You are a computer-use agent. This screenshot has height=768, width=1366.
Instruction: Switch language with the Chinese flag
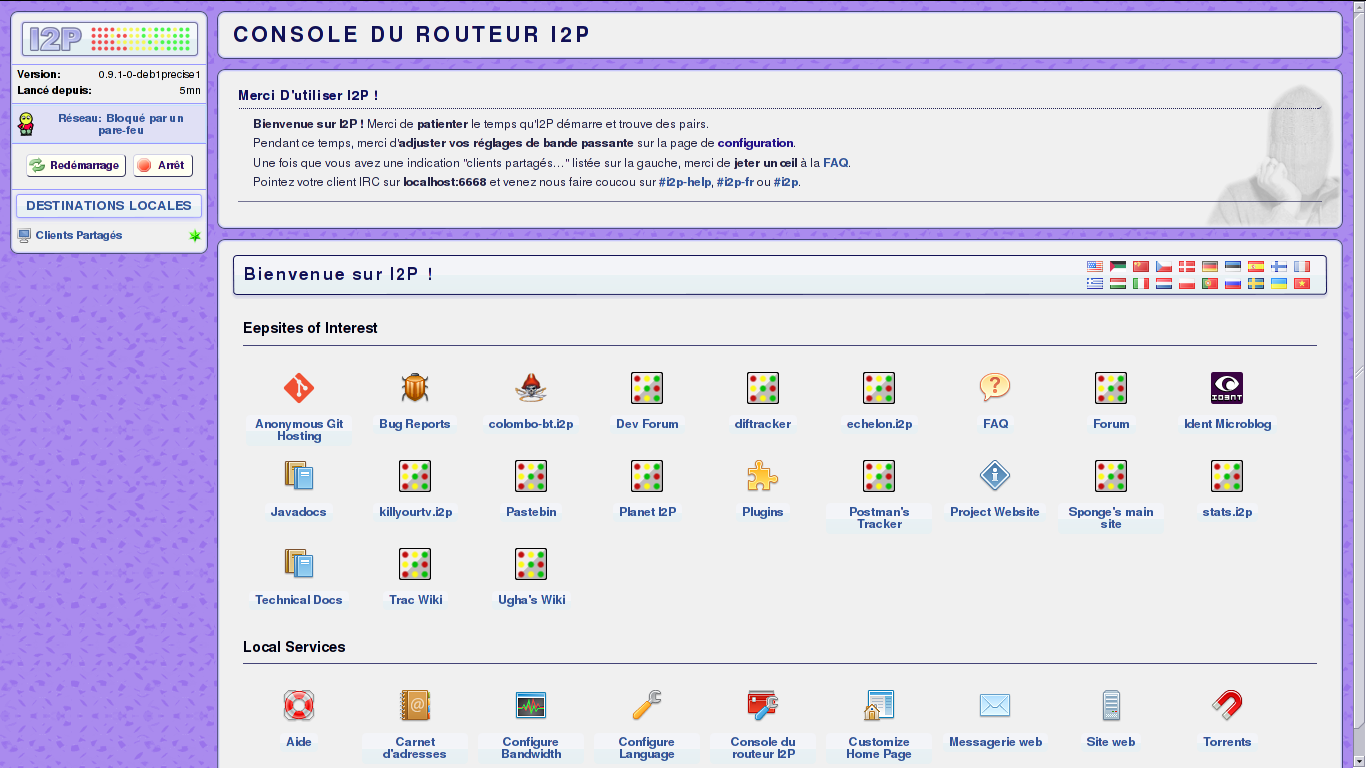[x=1141, y=266]
